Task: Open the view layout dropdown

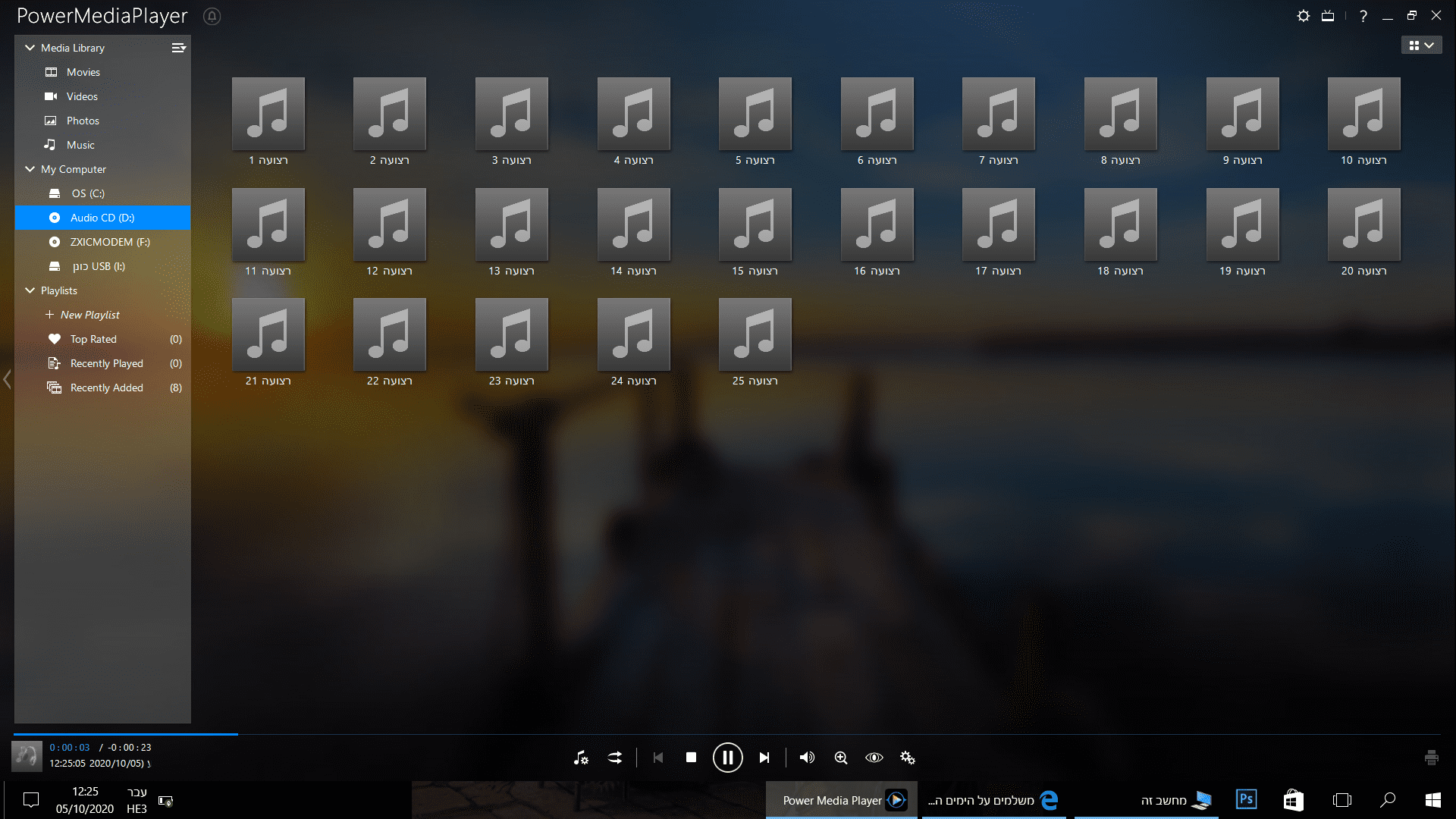Action: pyautogui.click(x=1421, y=45)
